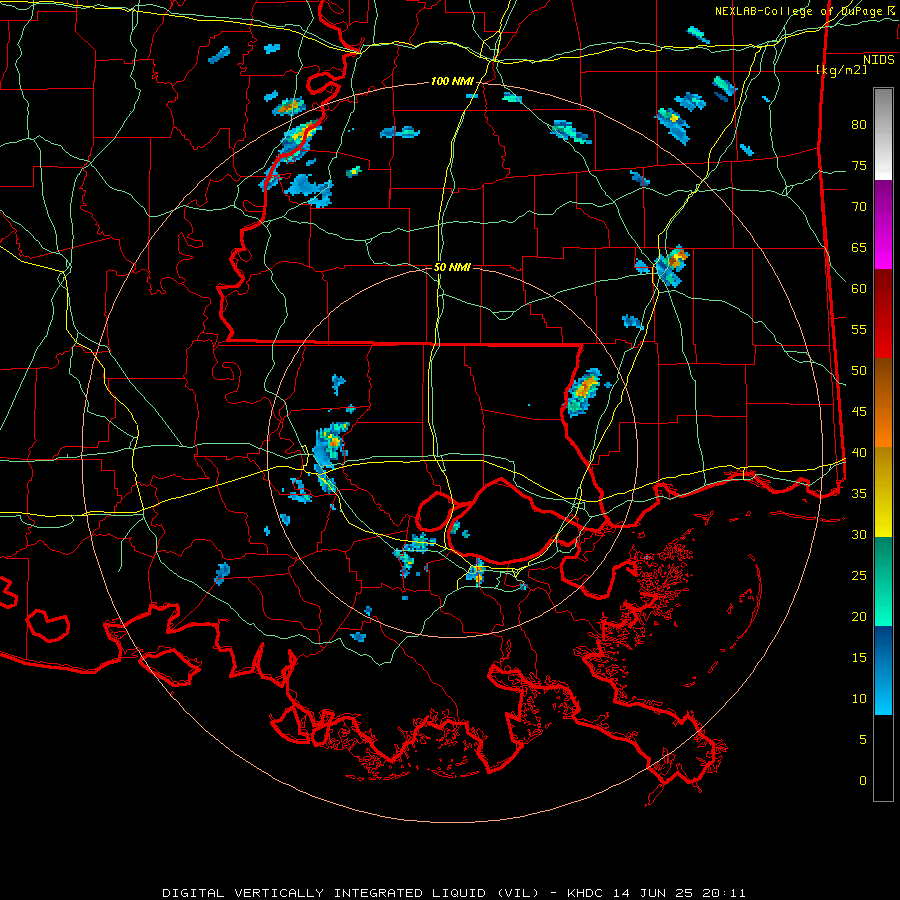Click the KHDC station identifier in the caption
Viewport: 900px width, 900px height.
pyautogui.click(x=584, y=893)
